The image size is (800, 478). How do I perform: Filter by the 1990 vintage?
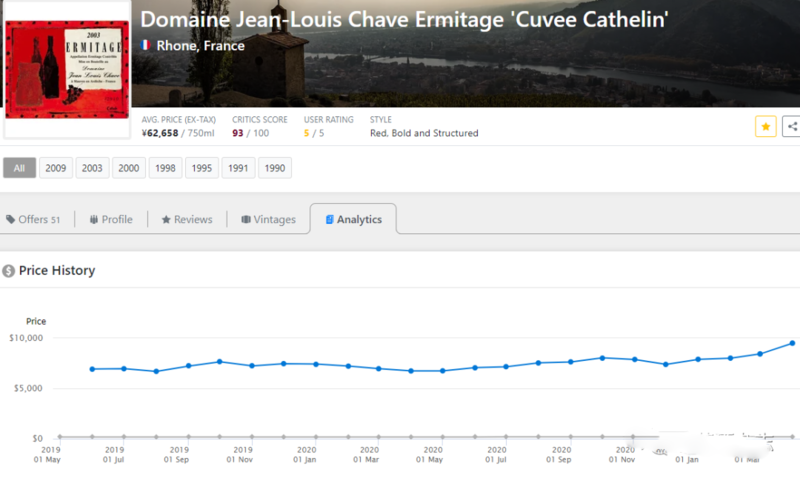click(x=275, y=168)
